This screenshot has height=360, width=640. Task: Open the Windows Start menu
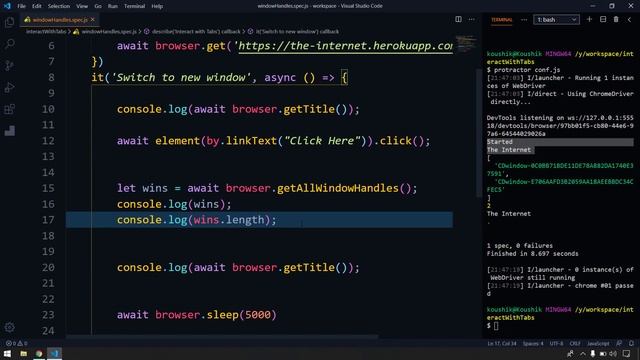click(x=7, y=353)
